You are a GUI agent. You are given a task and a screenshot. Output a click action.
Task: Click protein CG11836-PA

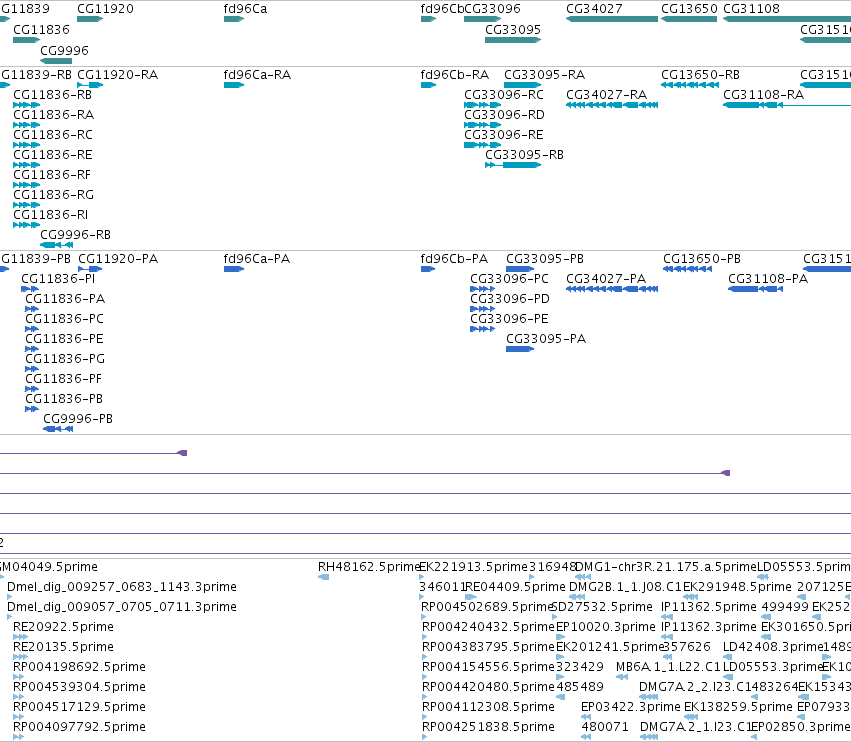pyautogui.click(x=32, y=309)
